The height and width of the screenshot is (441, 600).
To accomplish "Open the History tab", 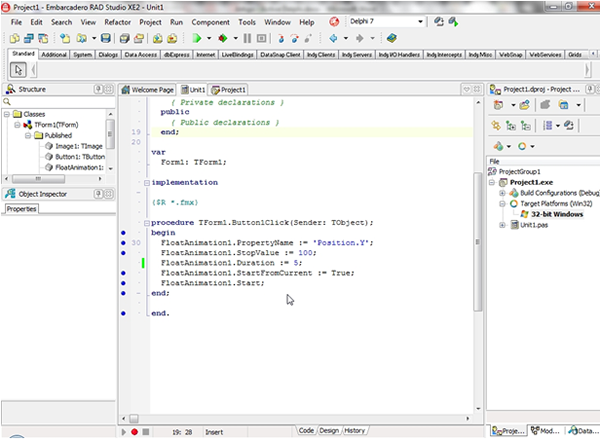I will (354, 431).
